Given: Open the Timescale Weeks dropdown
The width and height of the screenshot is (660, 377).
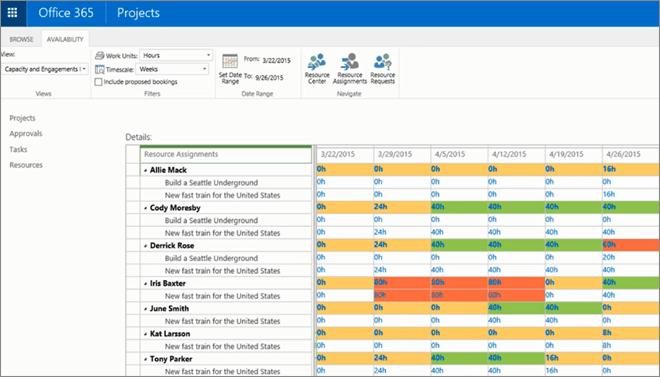Looking at the screenshot, I should (x=173, y=69).
